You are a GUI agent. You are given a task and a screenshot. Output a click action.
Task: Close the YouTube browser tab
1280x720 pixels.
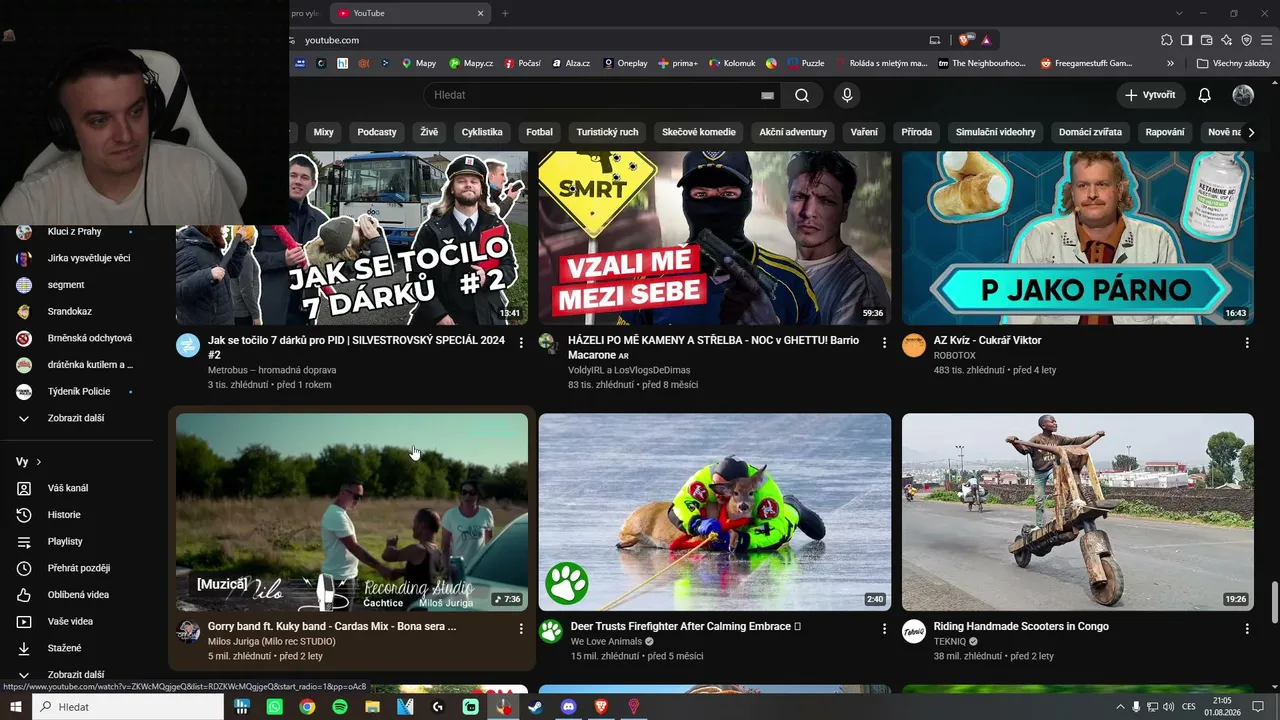480,13
